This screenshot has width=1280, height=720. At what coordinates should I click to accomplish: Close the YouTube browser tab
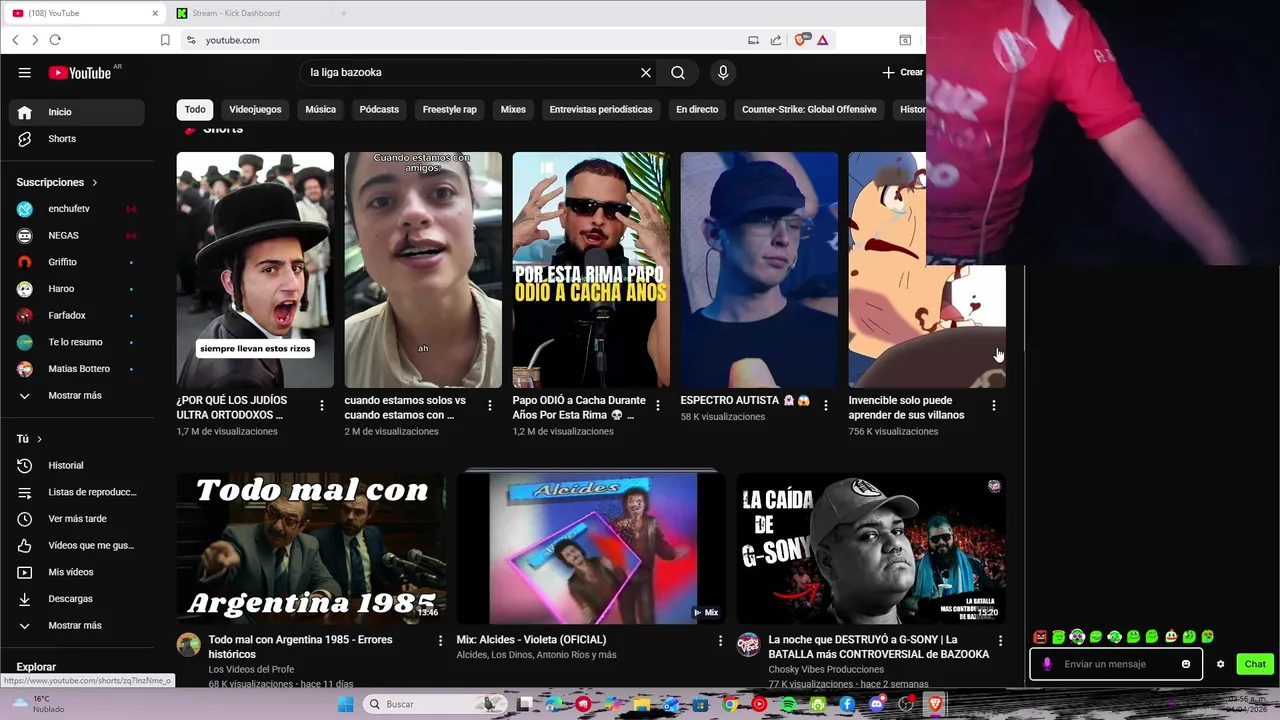[x=155, y=13]
